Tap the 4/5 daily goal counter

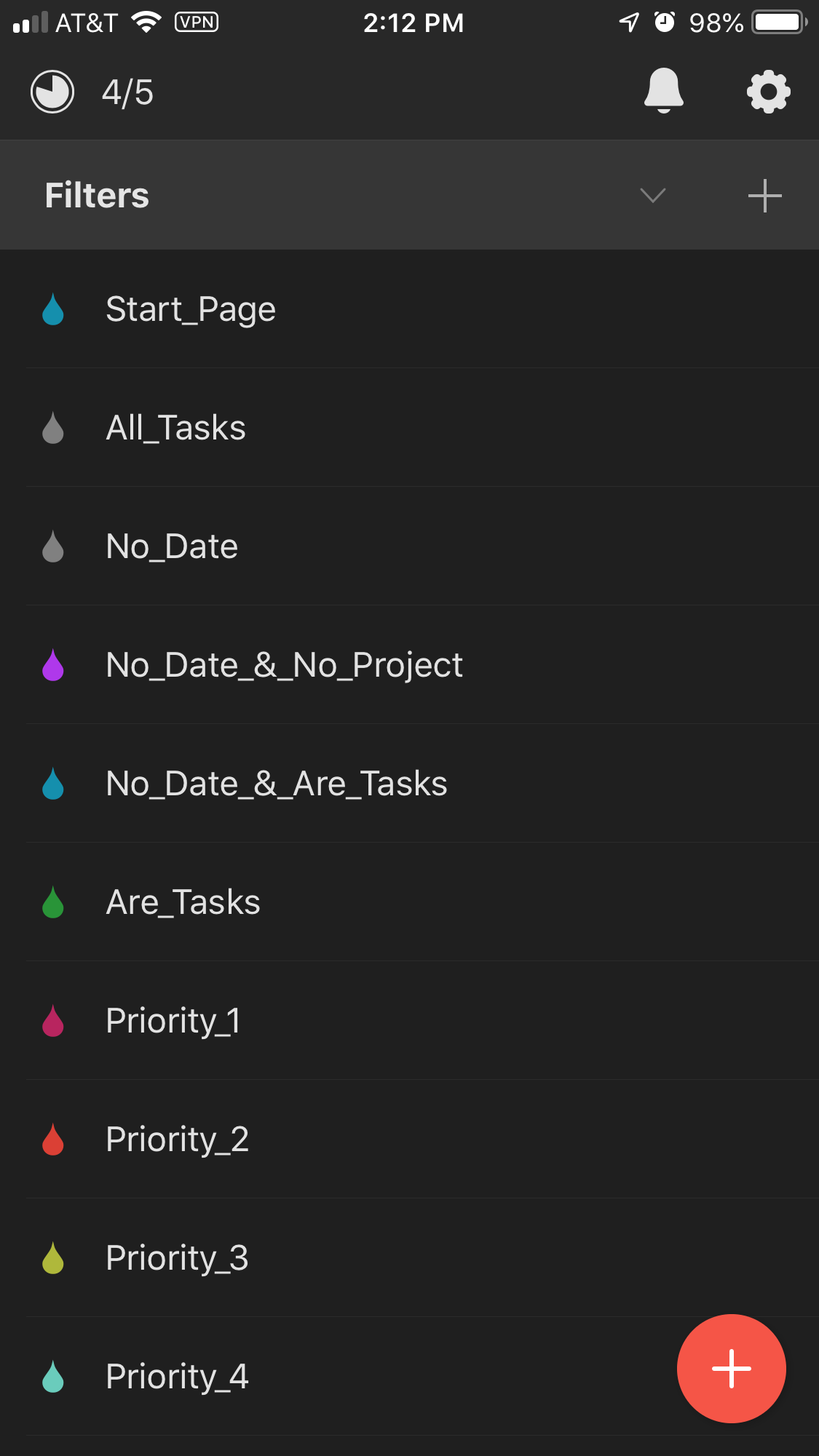click(x=127, y=92)
